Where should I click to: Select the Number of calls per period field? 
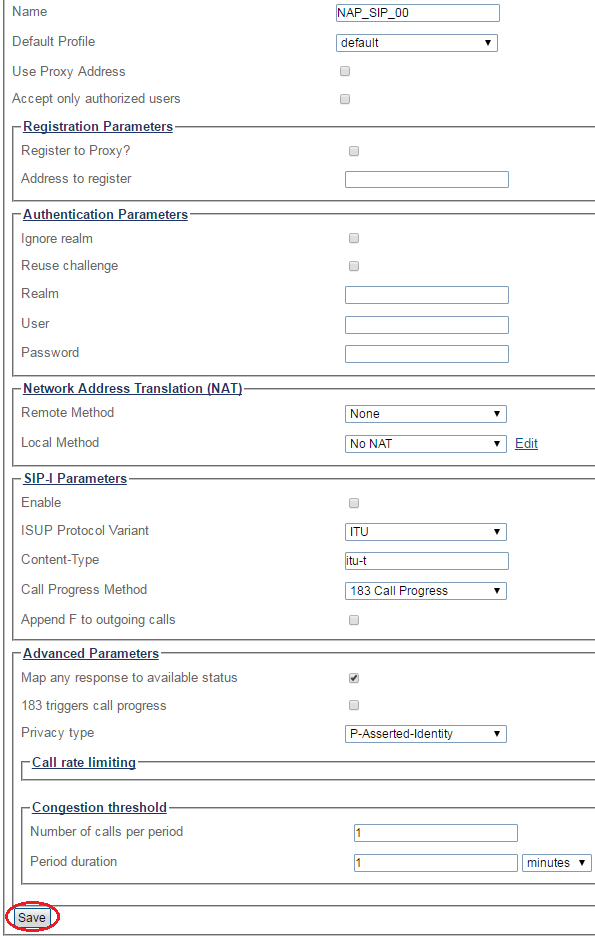point(435,833)
